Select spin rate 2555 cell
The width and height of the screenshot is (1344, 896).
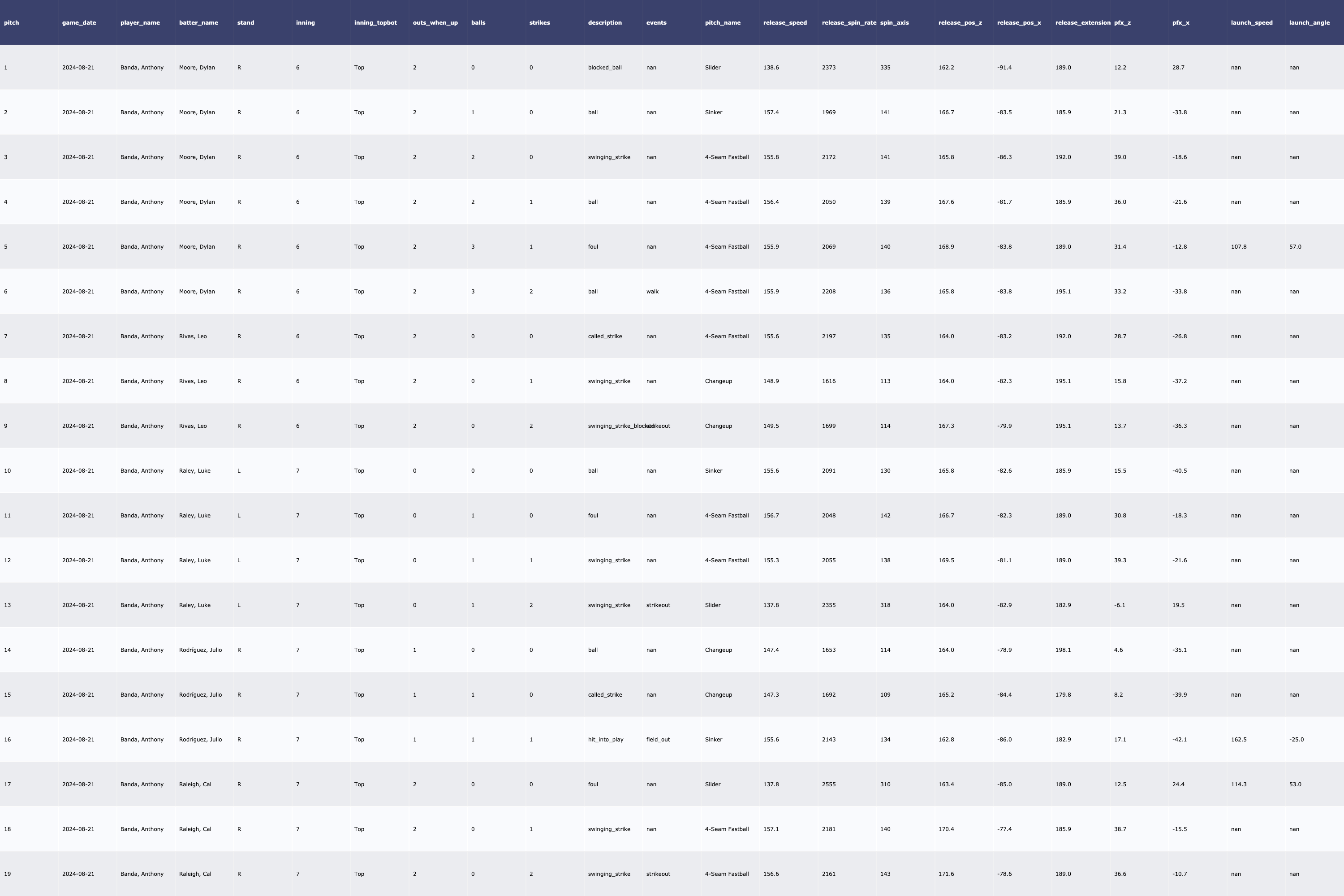[x=828, y=784]
